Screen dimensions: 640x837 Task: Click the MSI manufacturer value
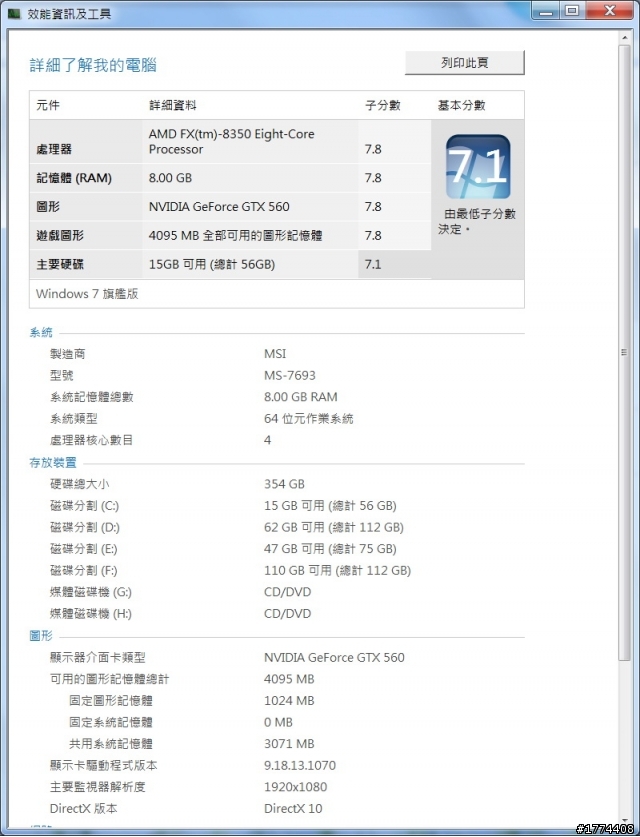275,354
